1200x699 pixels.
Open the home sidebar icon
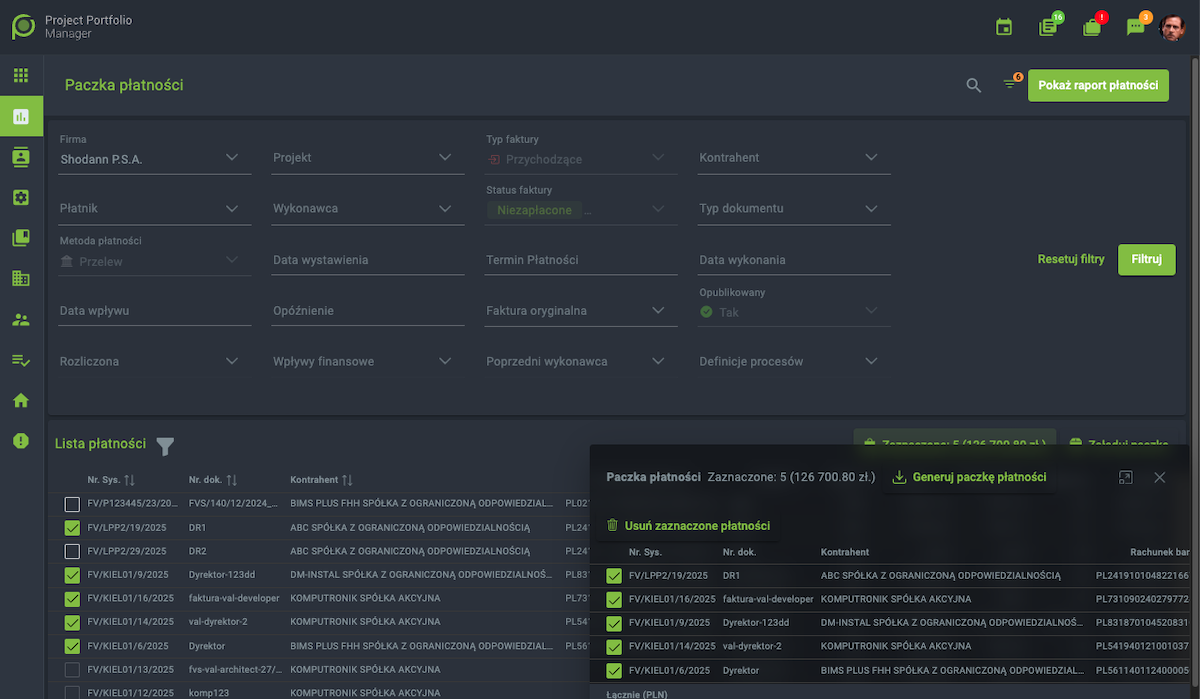21,400
